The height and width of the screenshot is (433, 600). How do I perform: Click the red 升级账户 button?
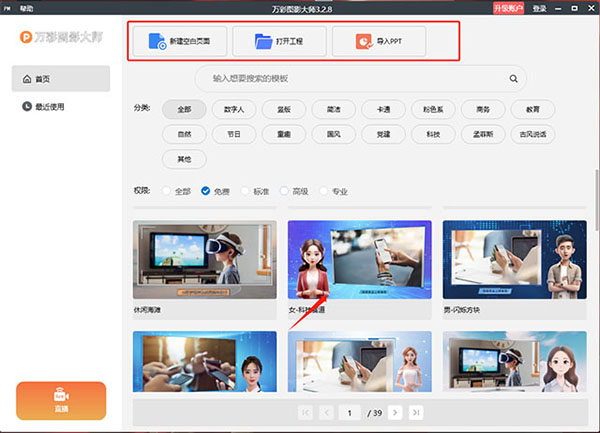[x=509, y=8]
